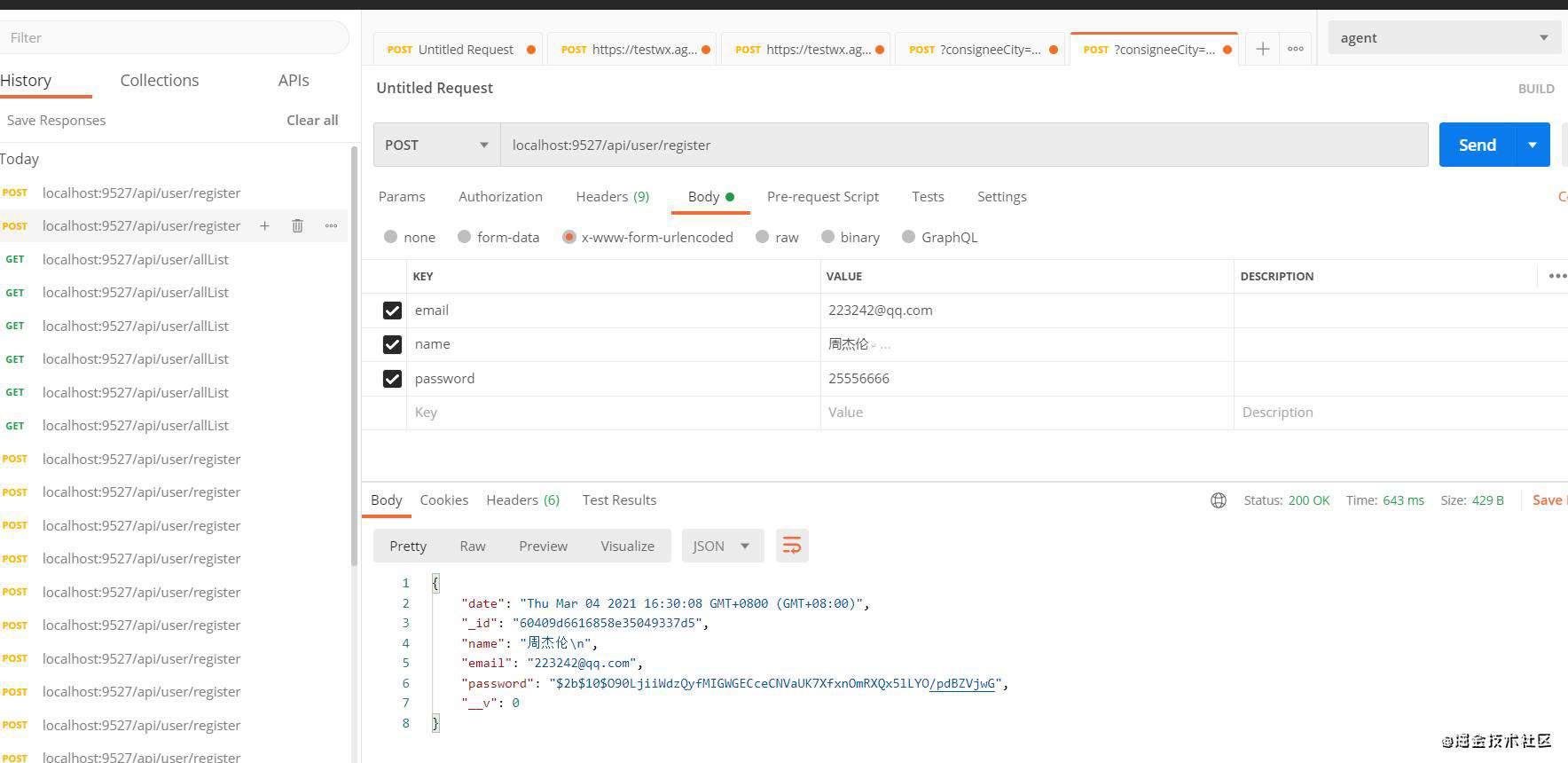Click the history Filter search box
The height and width of the screenshot is (763, 1568).
pos(173,37)
